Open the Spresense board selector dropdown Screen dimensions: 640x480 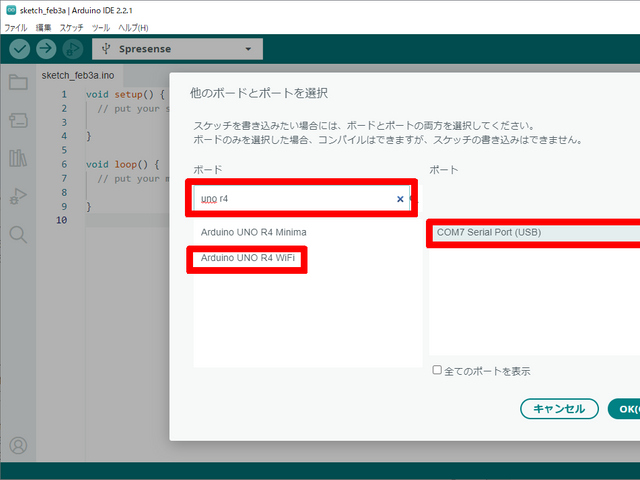click(178, 49)
